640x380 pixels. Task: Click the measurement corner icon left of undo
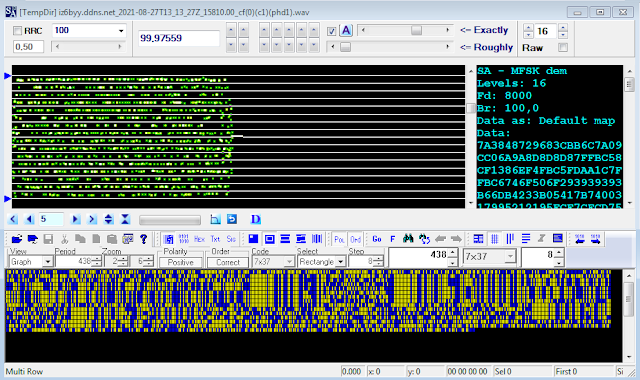(x=215, y=220)
